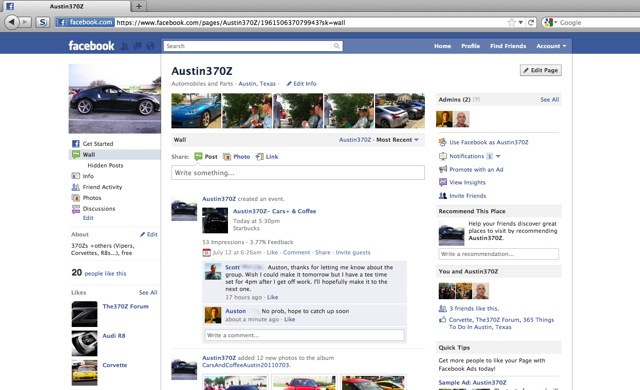Open notifications globe icon in header
The image size is (640, 390).
click(x=150, y=46)
